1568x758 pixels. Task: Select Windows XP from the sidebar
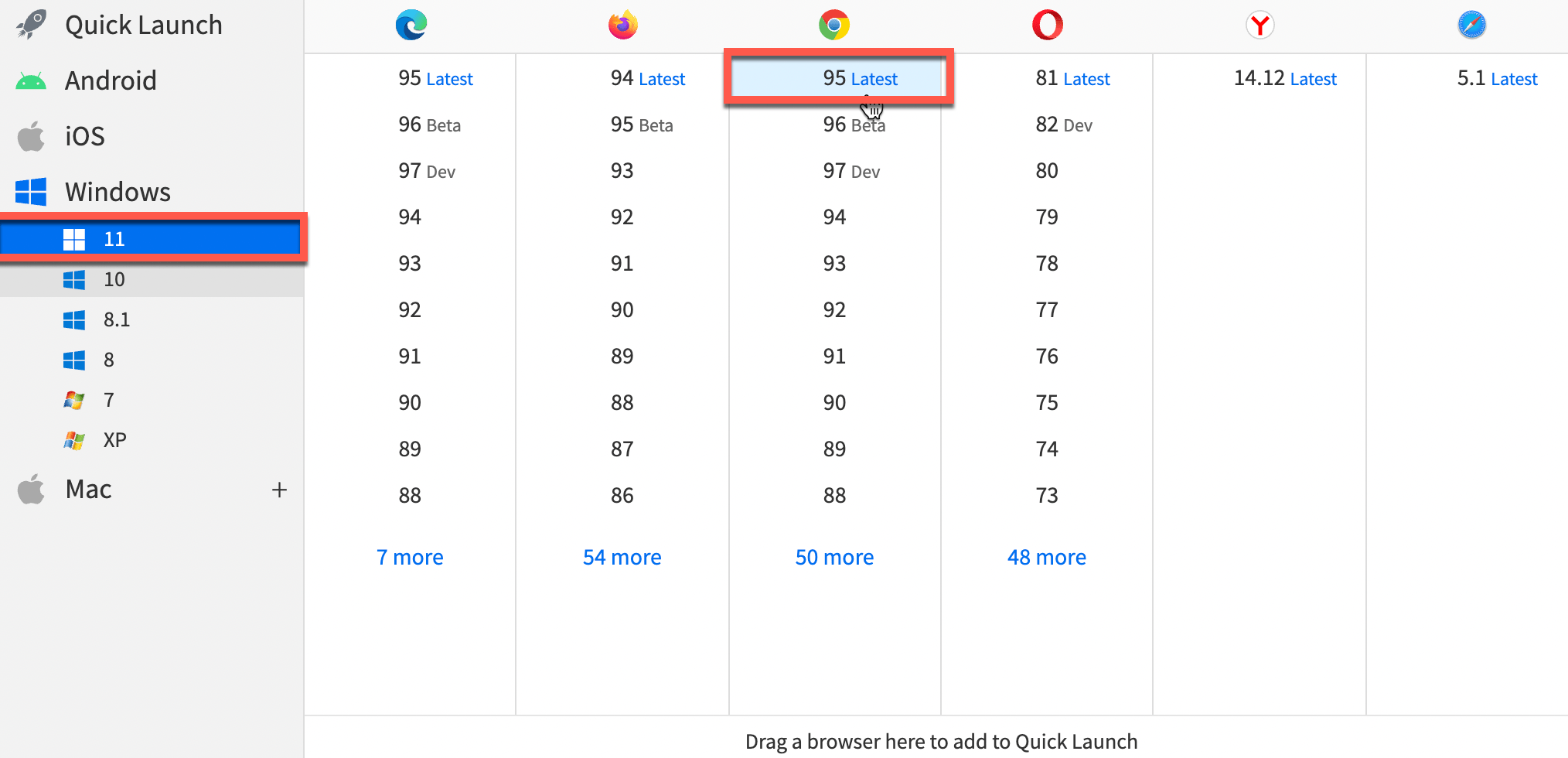[114, 439]
